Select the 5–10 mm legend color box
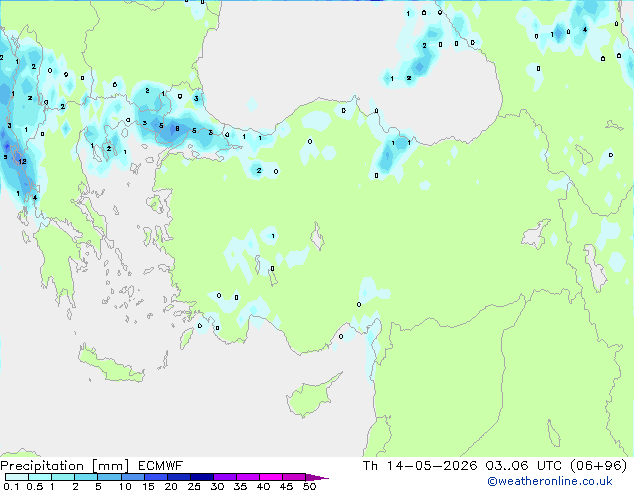This screenshot has width=634, height=490. coord(109,477)
